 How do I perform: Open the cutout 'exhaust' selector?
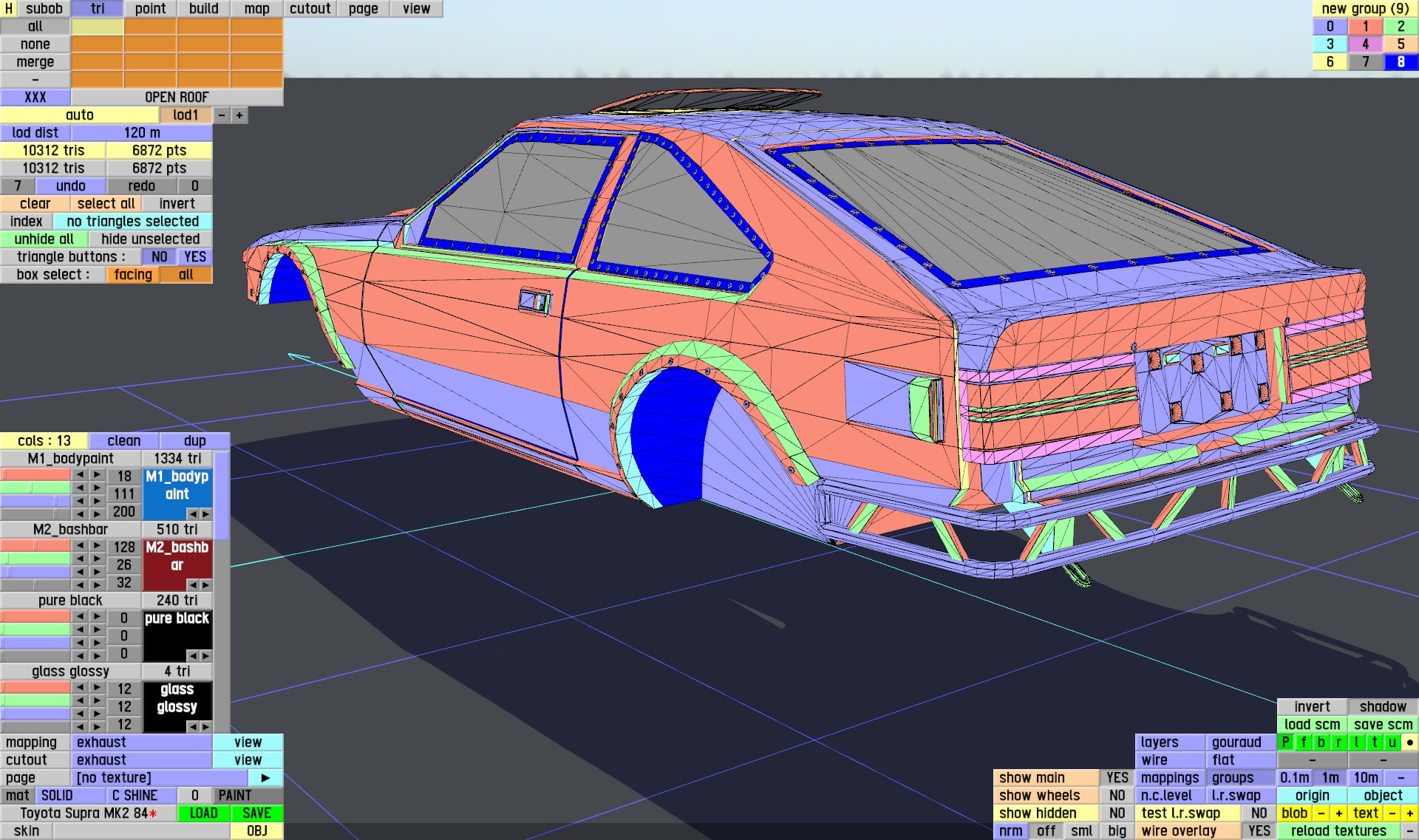coord(141,760)
